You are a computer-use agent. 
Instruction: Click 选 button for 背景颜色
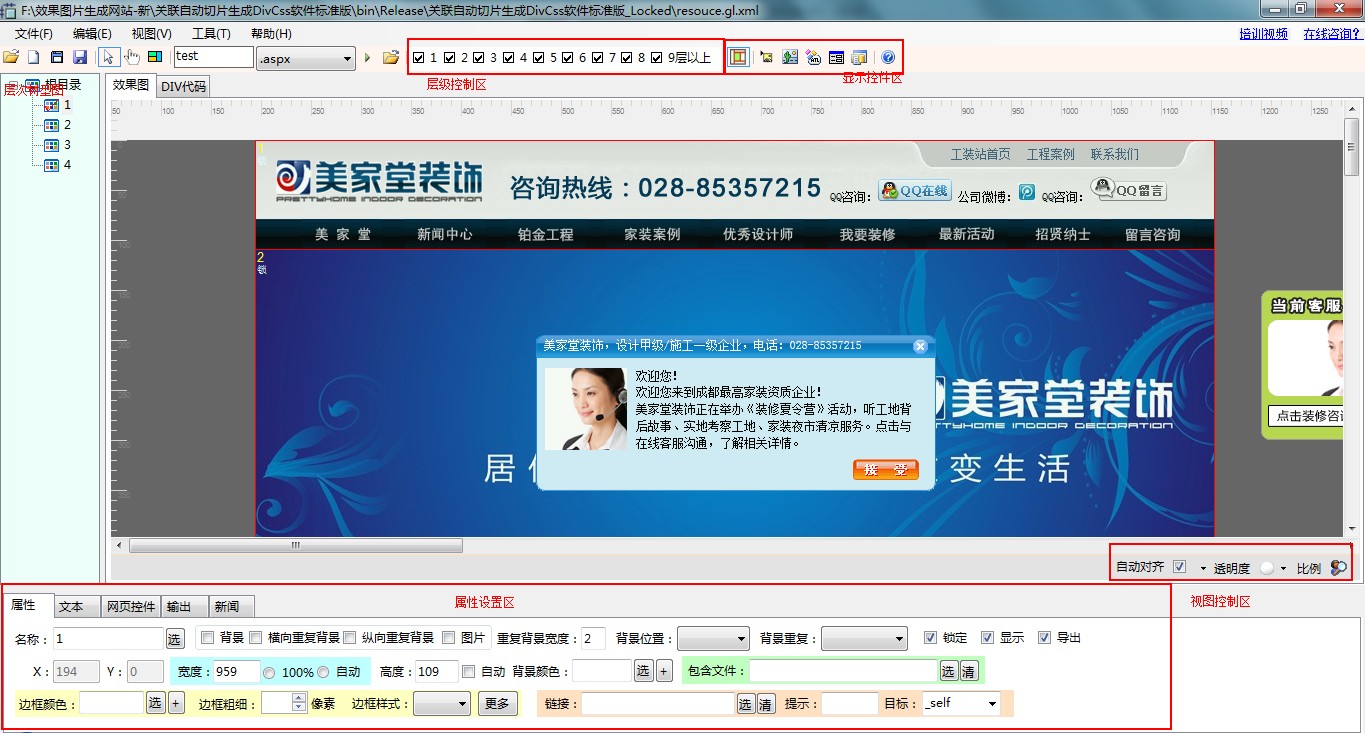(644, 672)
